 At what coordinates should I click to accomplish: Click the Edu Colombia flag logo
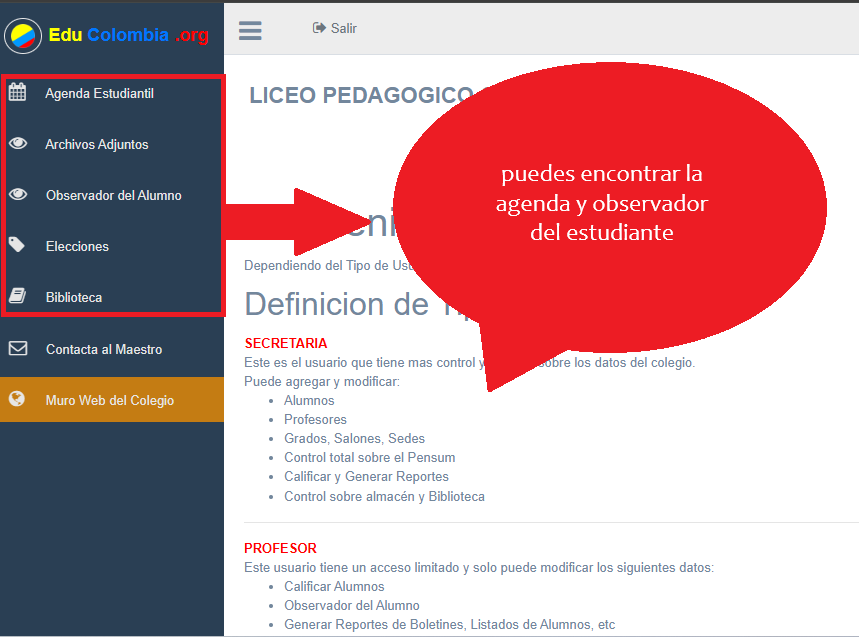click(22, 36)
